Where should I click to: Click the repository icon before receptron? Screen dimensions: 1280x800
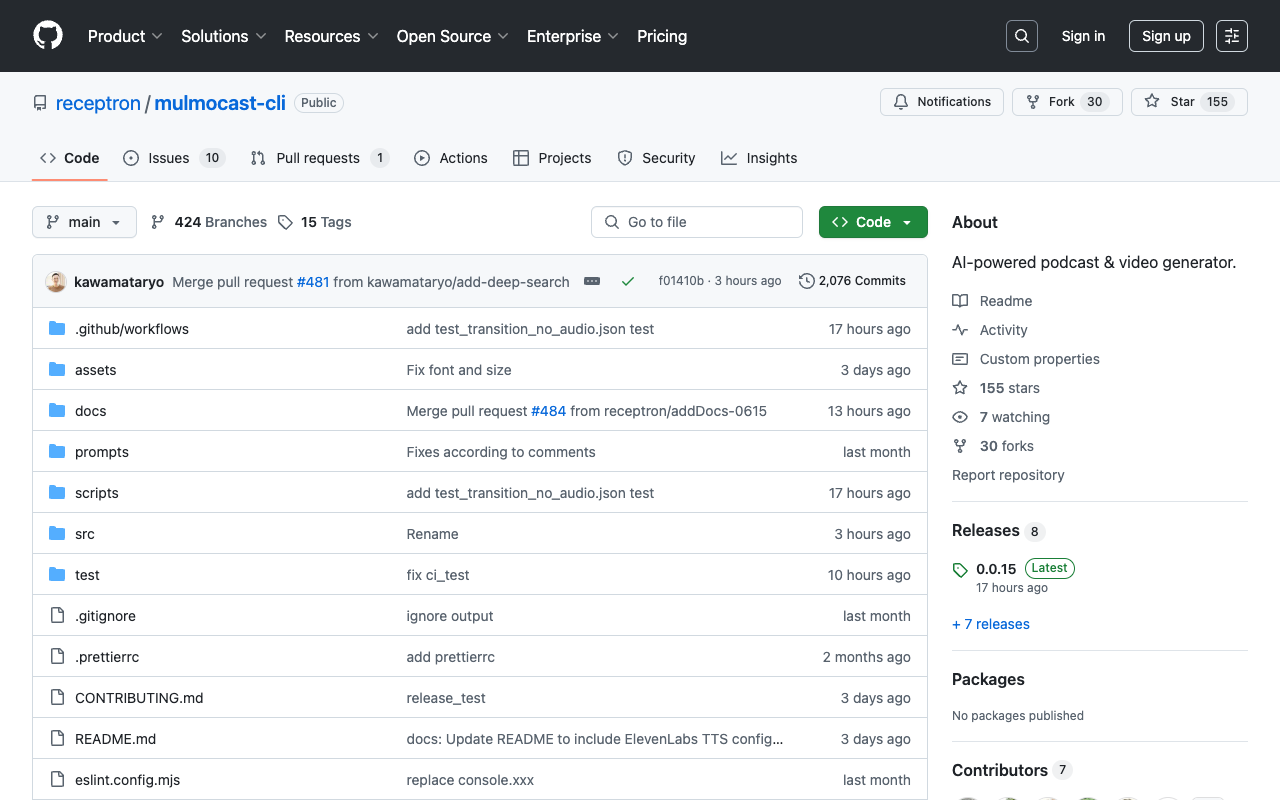(40, 103)
